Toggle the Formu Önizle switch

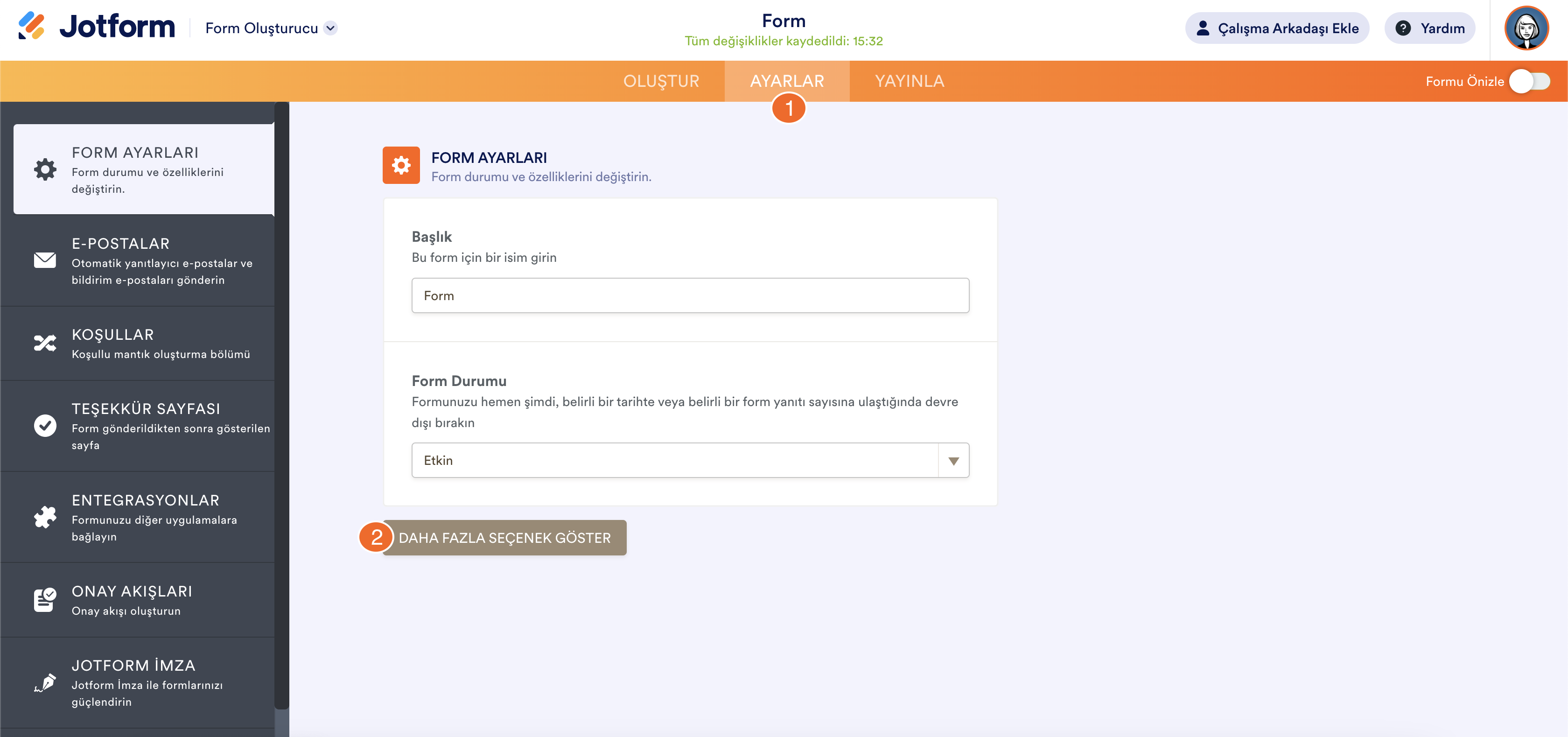[1530, 82]
